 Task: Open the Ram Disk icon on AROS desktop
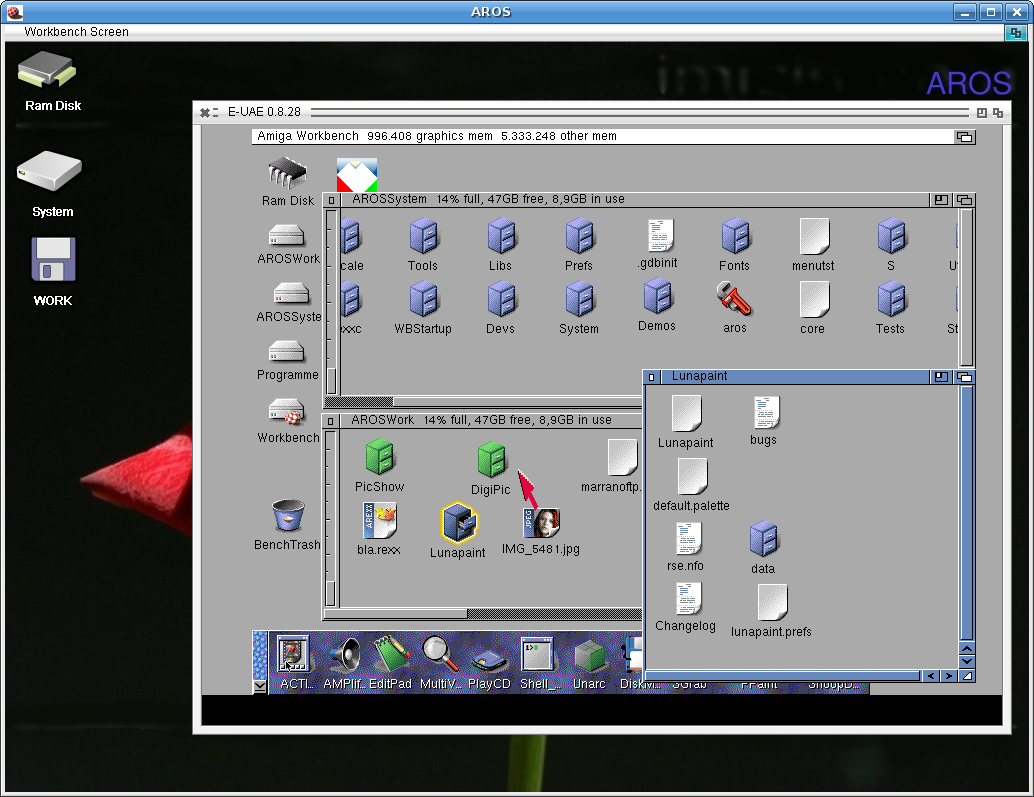[47, 72]
